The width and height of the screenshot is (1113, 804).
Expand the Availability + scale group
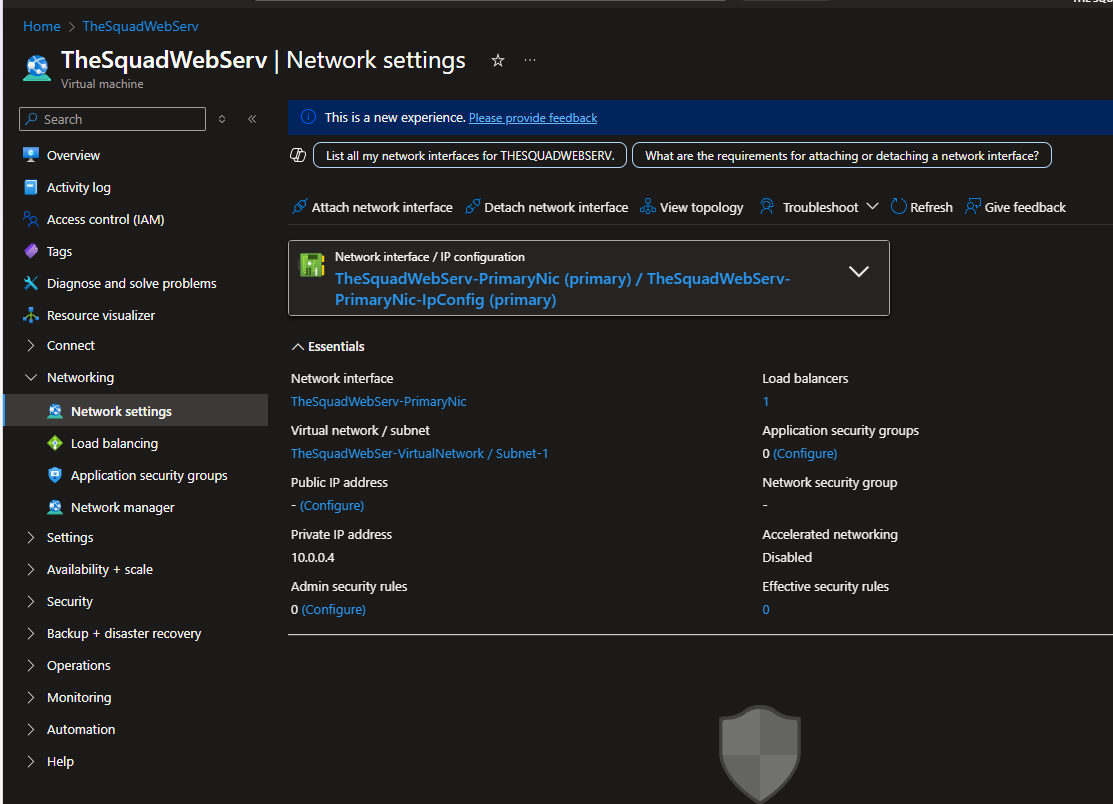coord(31,569)
